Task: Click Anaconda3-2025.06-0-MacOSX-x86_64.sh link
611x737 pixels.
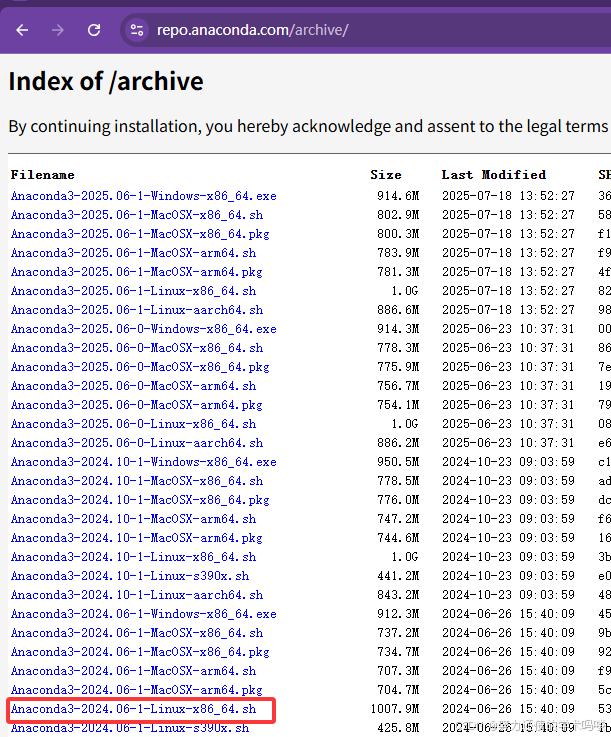Action: tap(137, 348)
